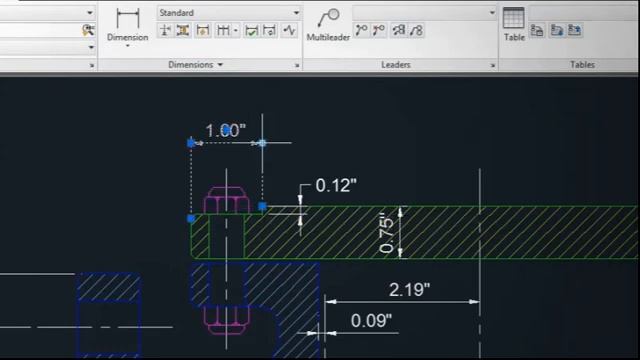This screenshot has height=360, width=640.
Task: Select the Jog Line dimension icon
Action: (x=290, y=30)
